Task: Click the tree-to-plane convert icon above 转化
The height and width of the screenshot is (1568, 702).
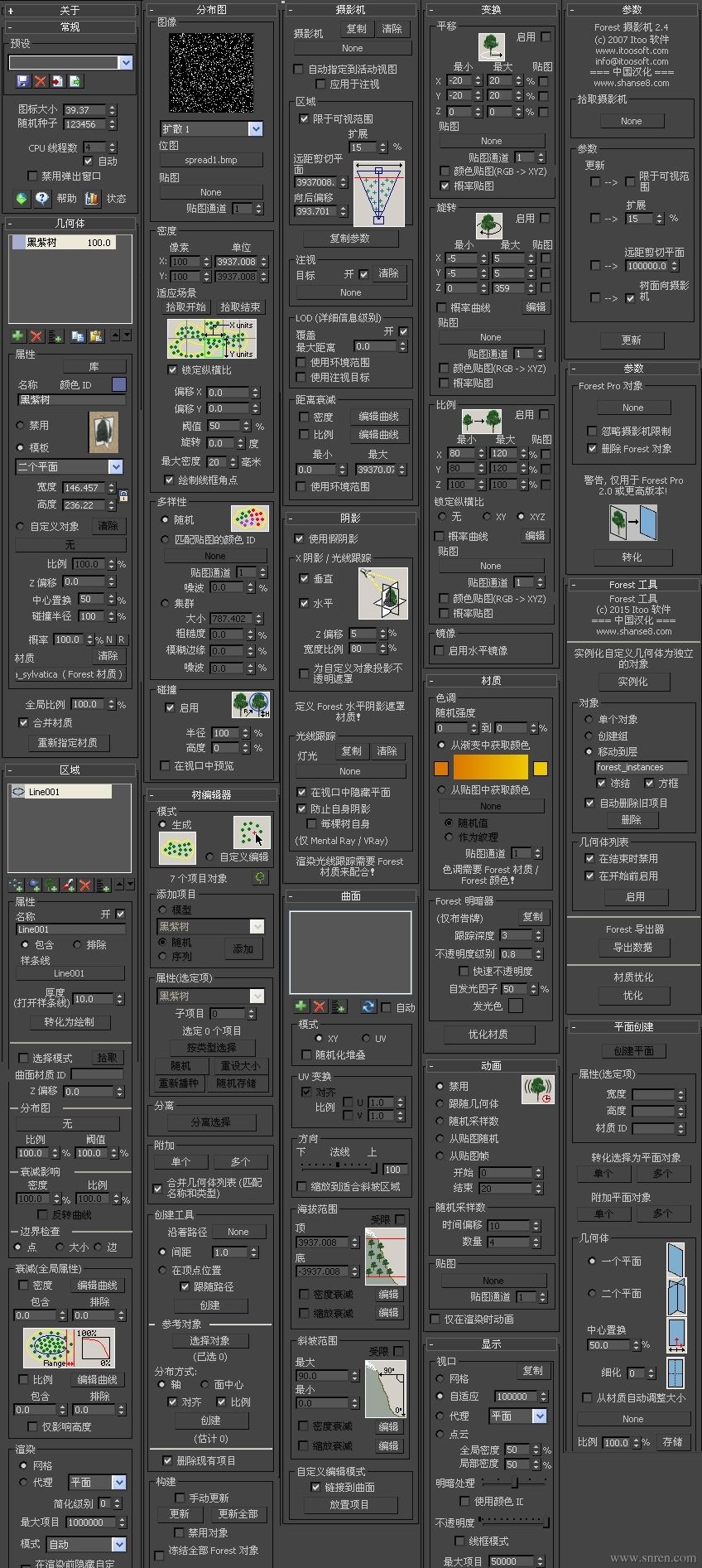Action: (632, 523)
